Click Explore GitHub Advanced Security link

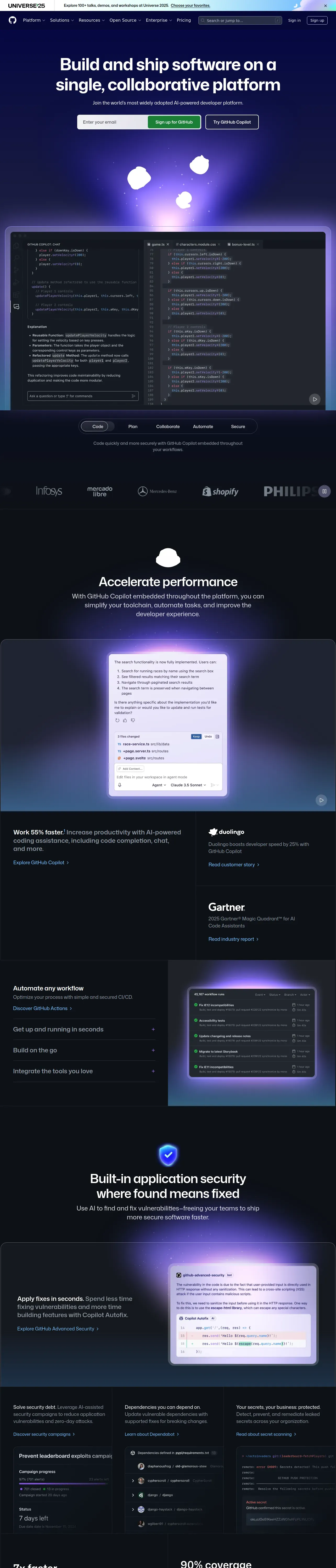[58, 1329]
